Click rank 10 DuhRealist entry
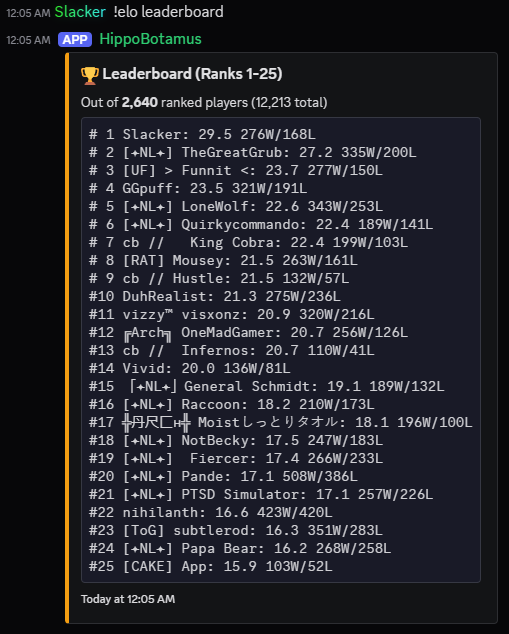Image resolution: width=509 pixels, height=634 pixels. [215, 296]
